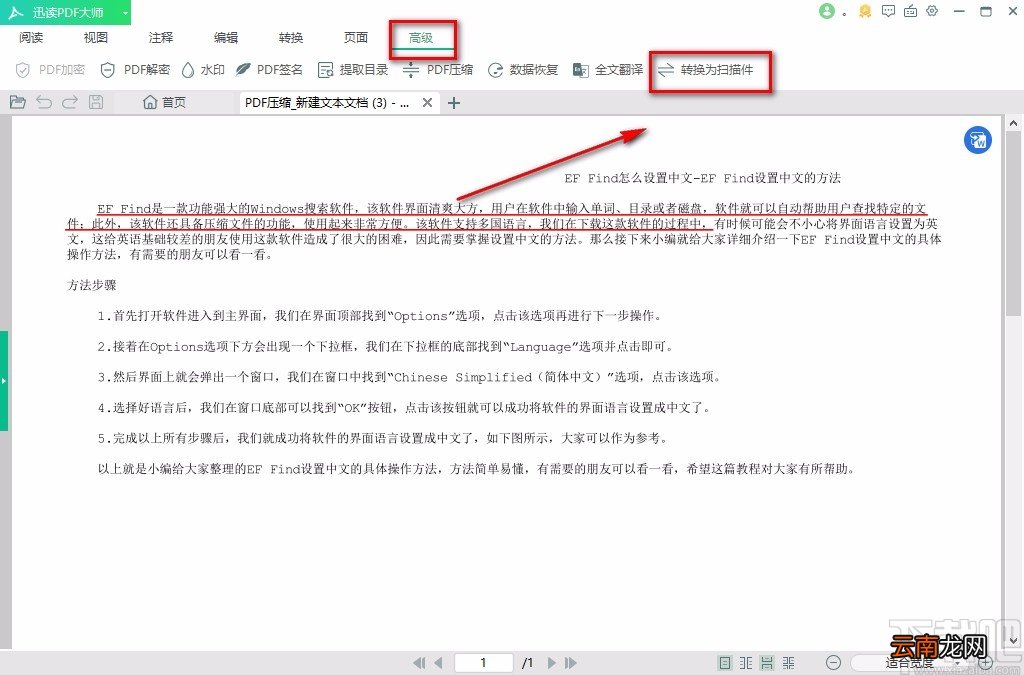Open the PDF签名 signature tool

click(269, 69)
